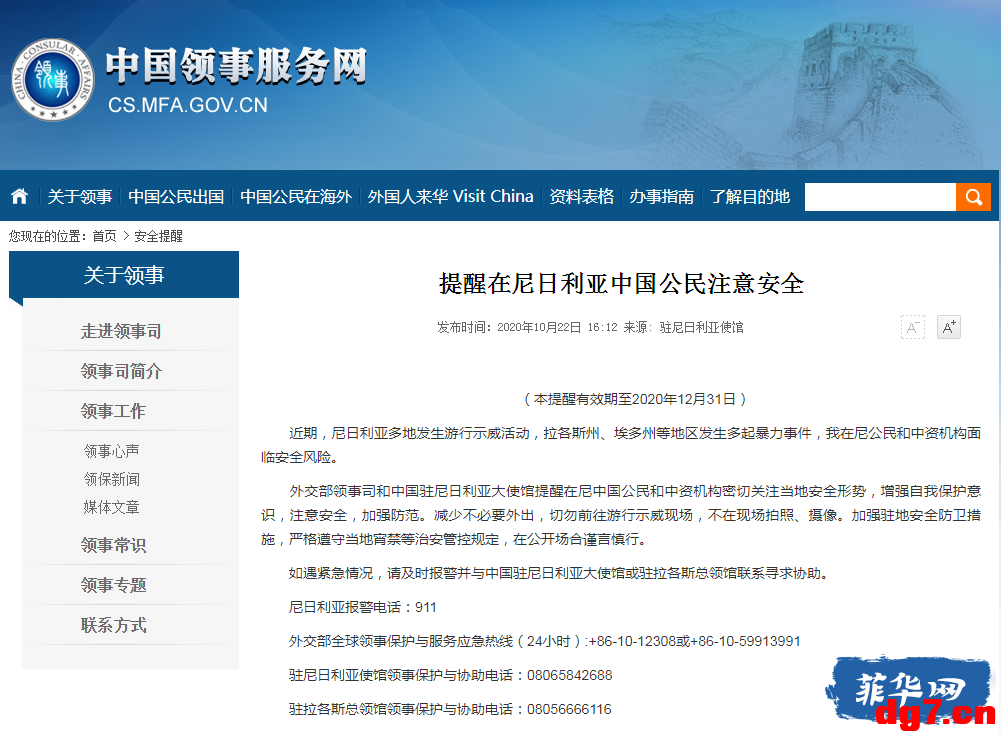
Task: Open 领事专题 in the sidebar
Action: pos(113,585)
